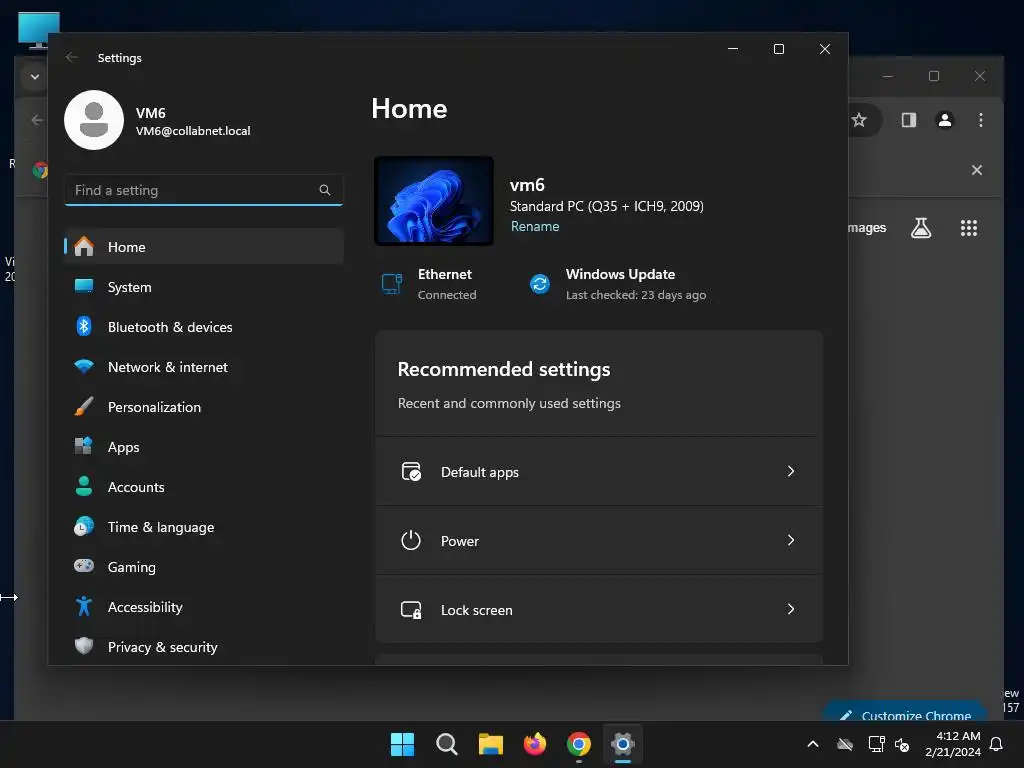Click the search magnifier in Find a setting
Screen dimensions: 1024x768
click(x=325, y=190)
